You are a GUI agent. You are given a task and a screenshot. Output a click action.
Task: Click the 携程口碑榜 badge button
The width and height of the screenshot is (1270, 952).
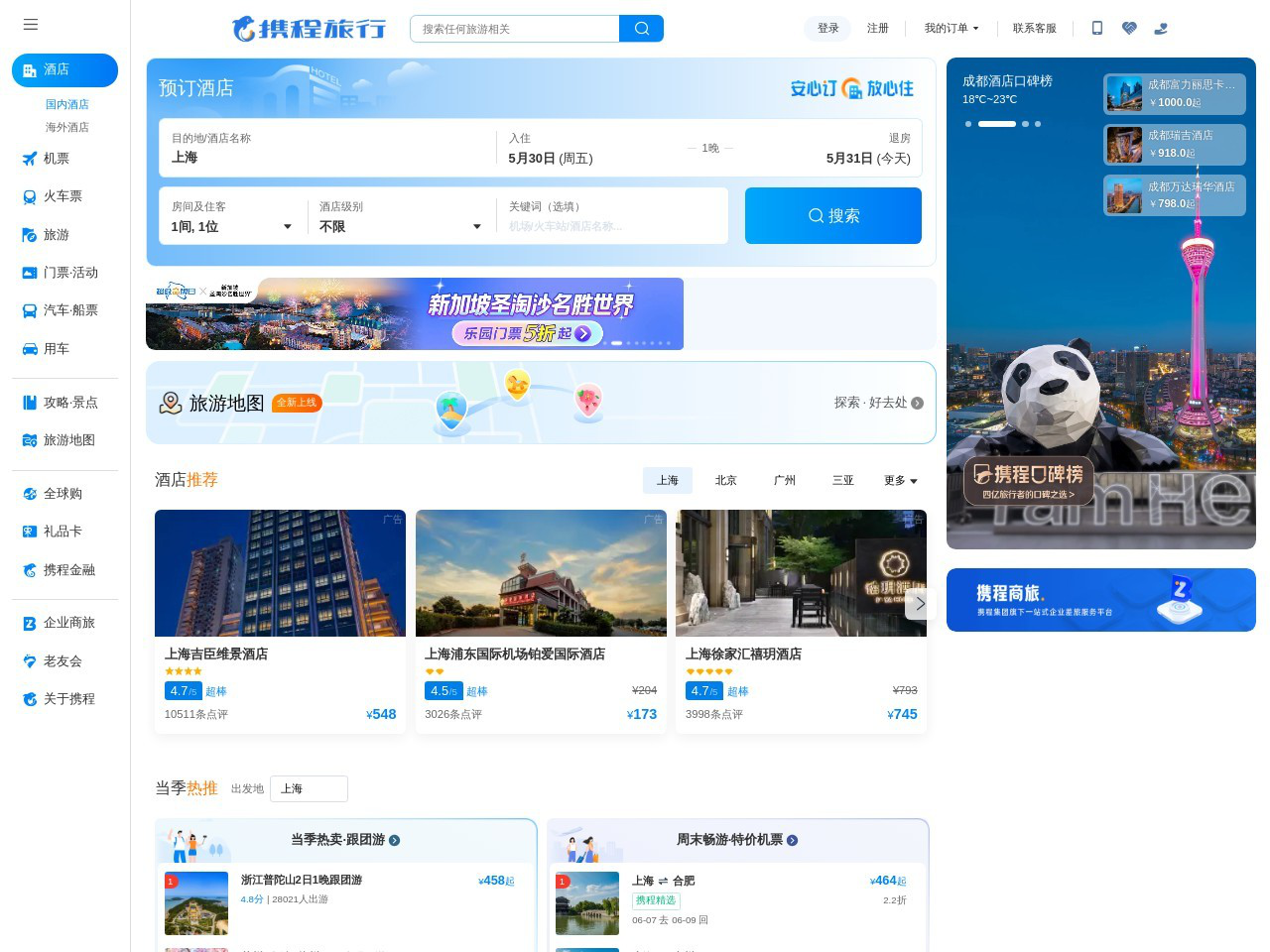(x=1029, y=481)
